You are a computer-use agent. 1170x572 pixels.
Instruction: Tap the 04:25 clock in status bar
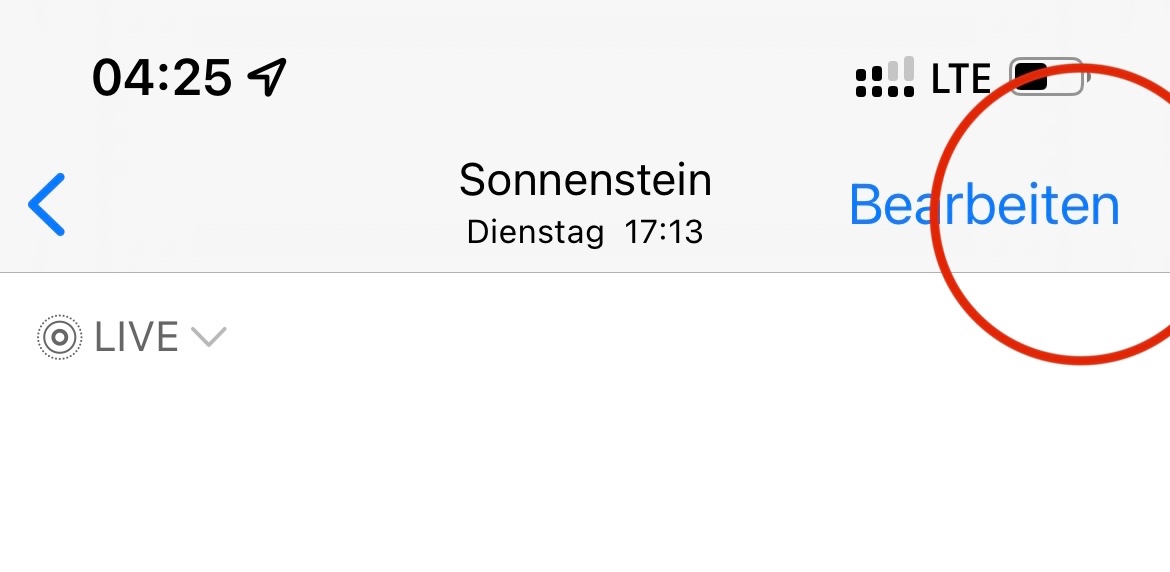tap(162, 77)
